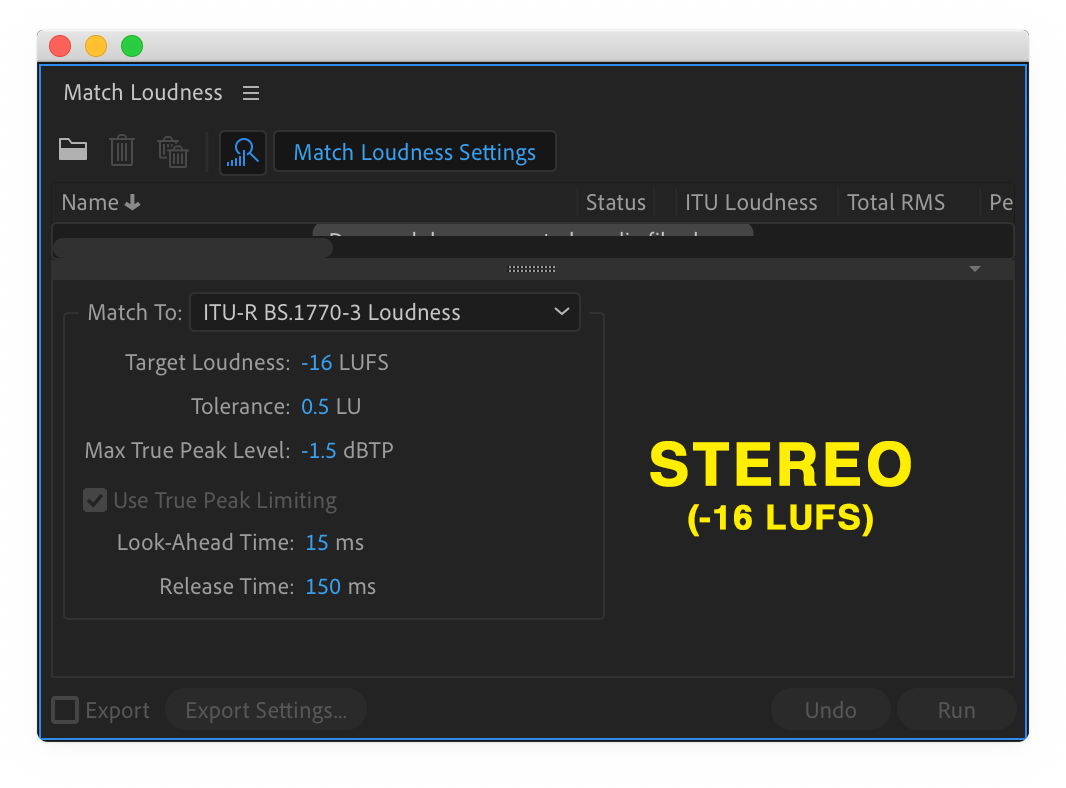Minimize the window with yellow button
Screen dimensions: 1066x788
[96, 46]
